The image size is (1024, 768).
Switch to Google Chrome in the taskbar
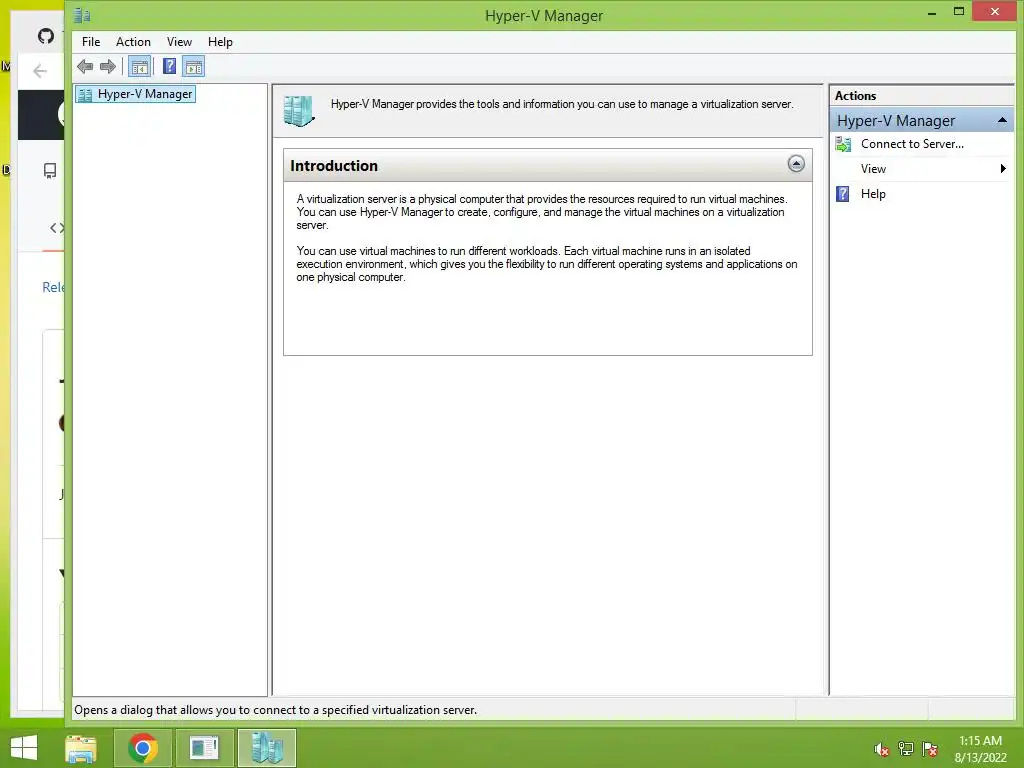click(142, 748)
